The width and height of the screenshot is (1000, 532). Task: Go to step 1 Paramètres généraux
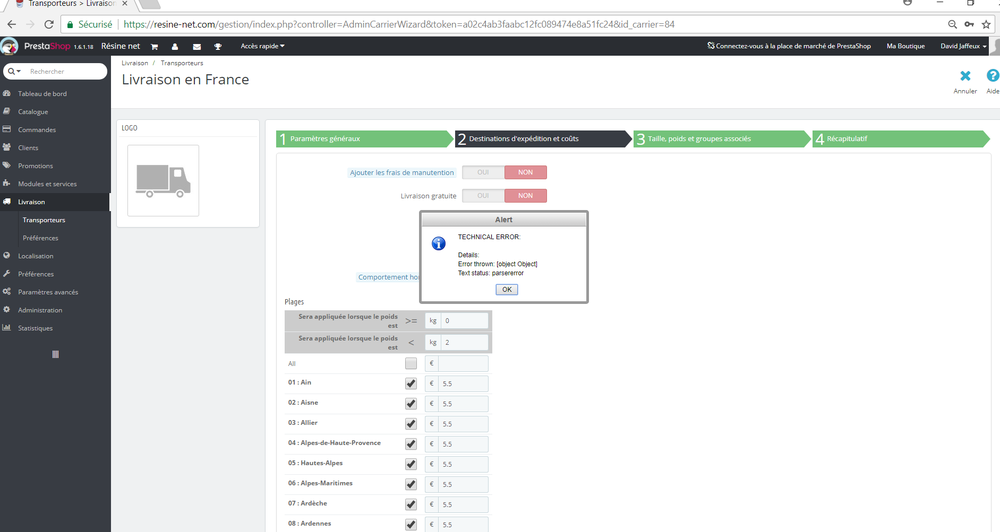[x=364, y=138]
